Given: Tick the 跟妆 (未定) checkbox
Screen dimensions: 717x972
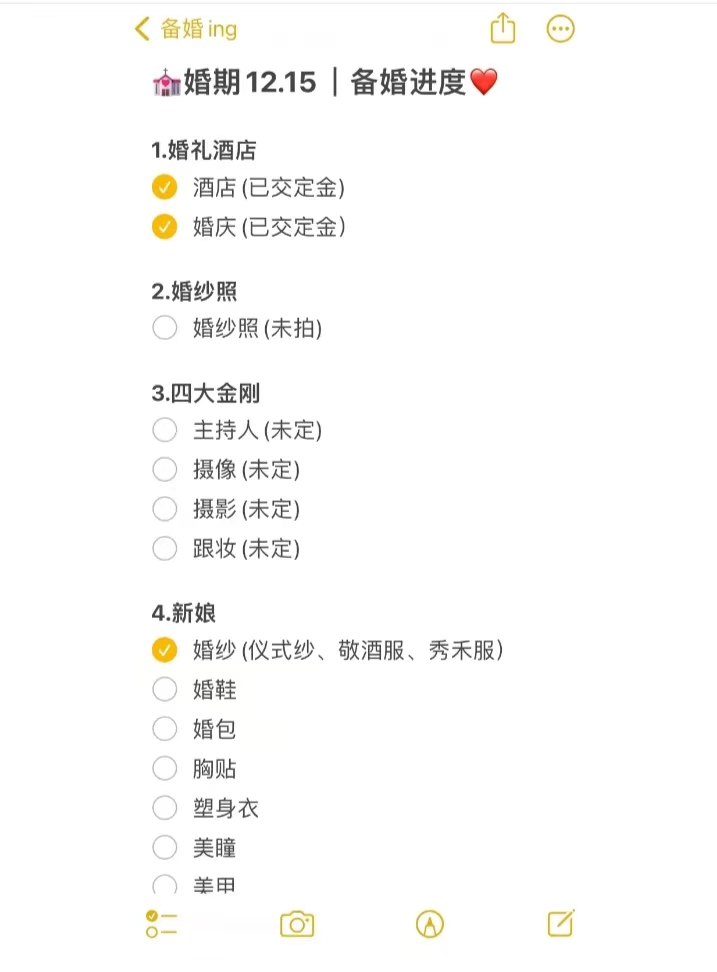Looking at the screenshot, I should (x=164, y=548).
